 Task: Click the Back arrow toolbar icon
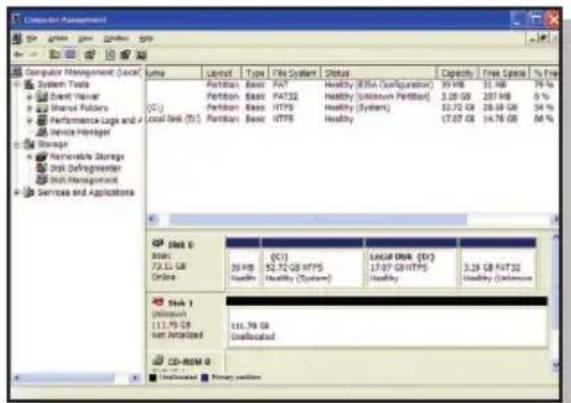click(x=18, y=55)
